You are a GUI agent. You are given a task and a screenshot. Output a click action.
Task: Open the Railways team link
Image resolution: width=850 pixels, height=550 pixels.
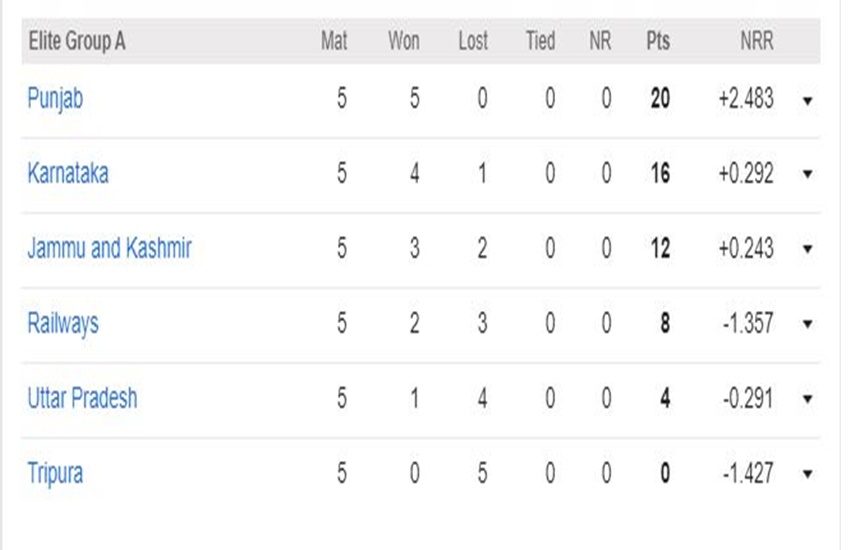[x=63, y=324]
